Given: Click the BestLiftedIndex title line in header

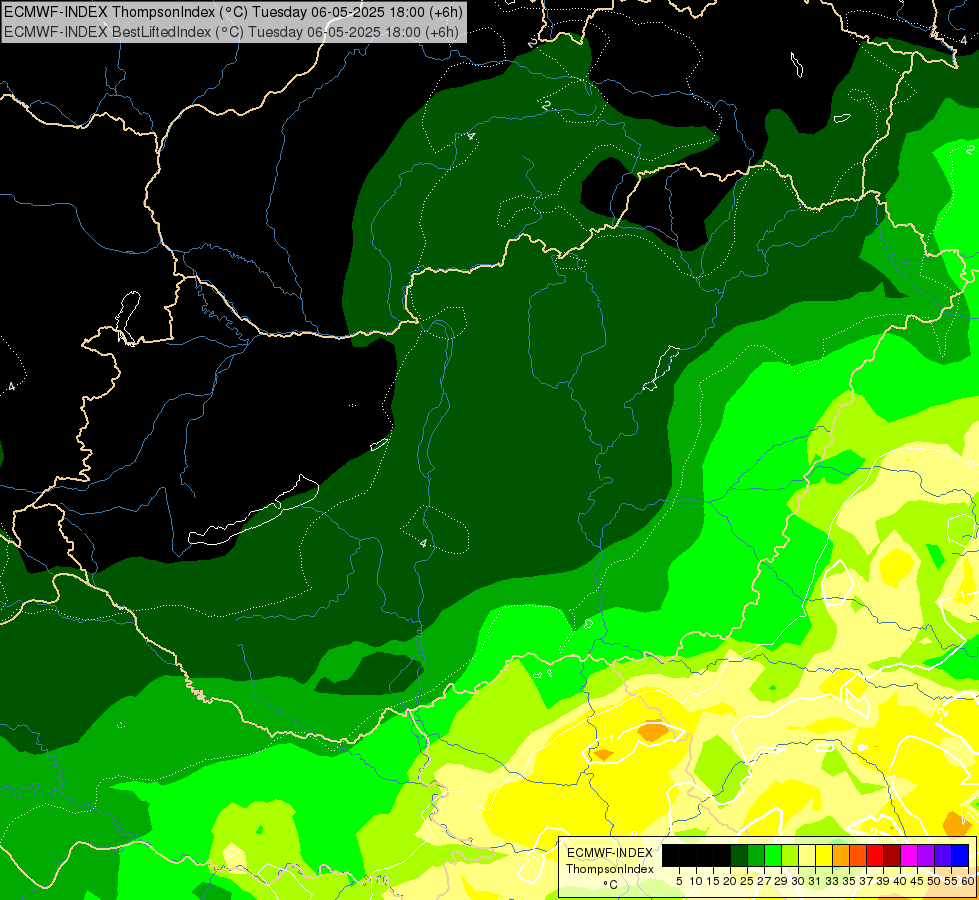Looking at the screenshot, I should pyautogui.click(x=232, y=31).
